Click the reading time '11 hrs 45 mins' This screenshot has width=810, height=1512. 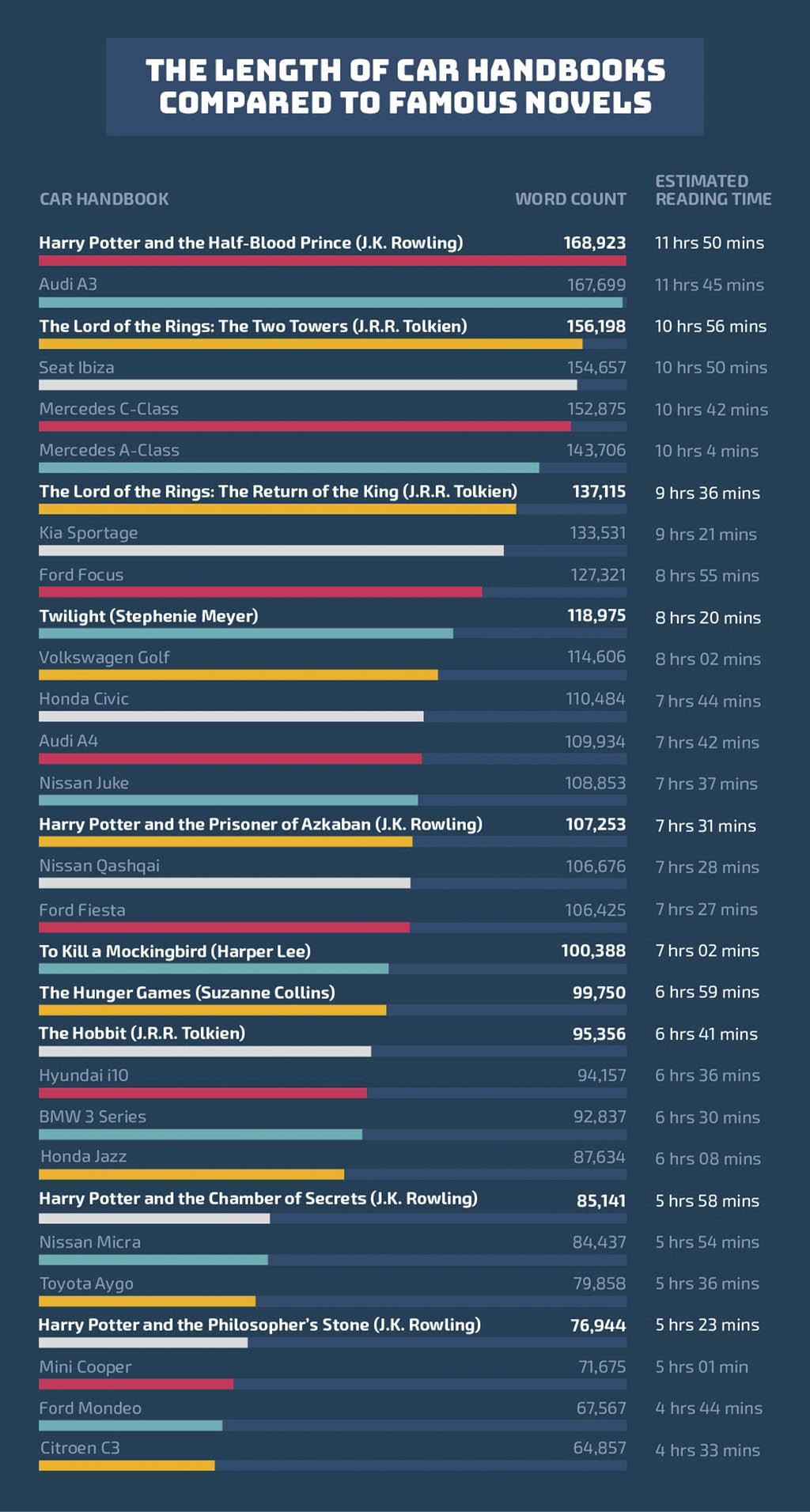[x=710, y=285]
